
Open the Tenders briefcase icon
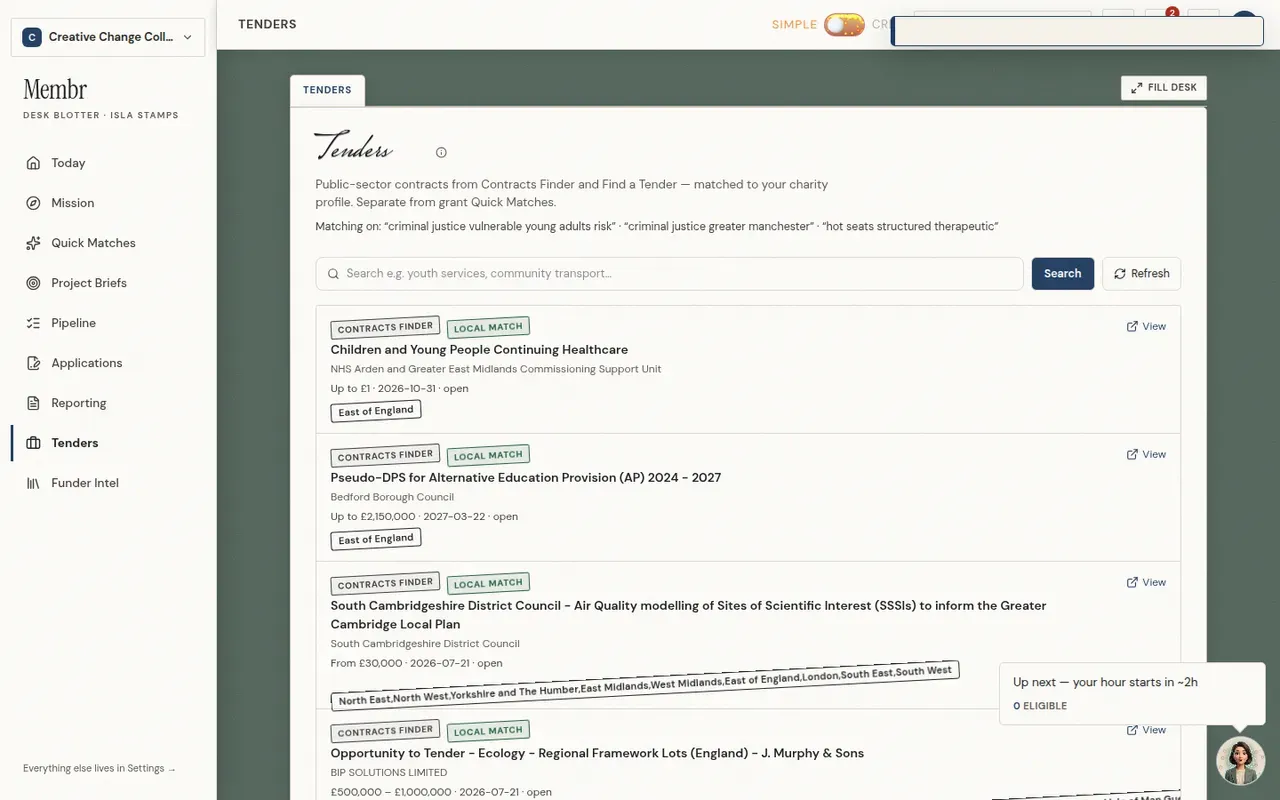coord(33,443)
